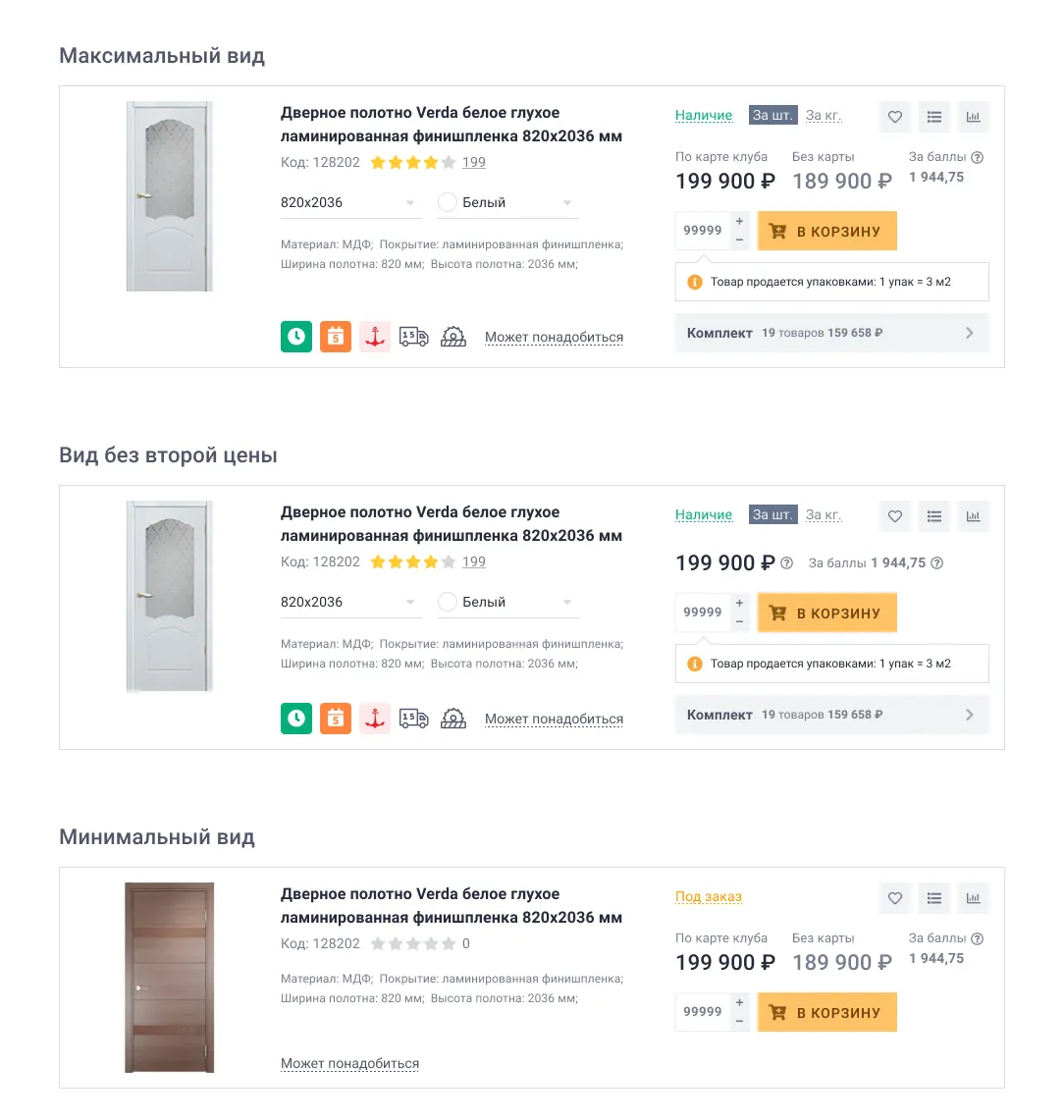Click the heart favorite icon in Максимальный вид card
The image size is (1064, 1120).
(x=895, y=117)
